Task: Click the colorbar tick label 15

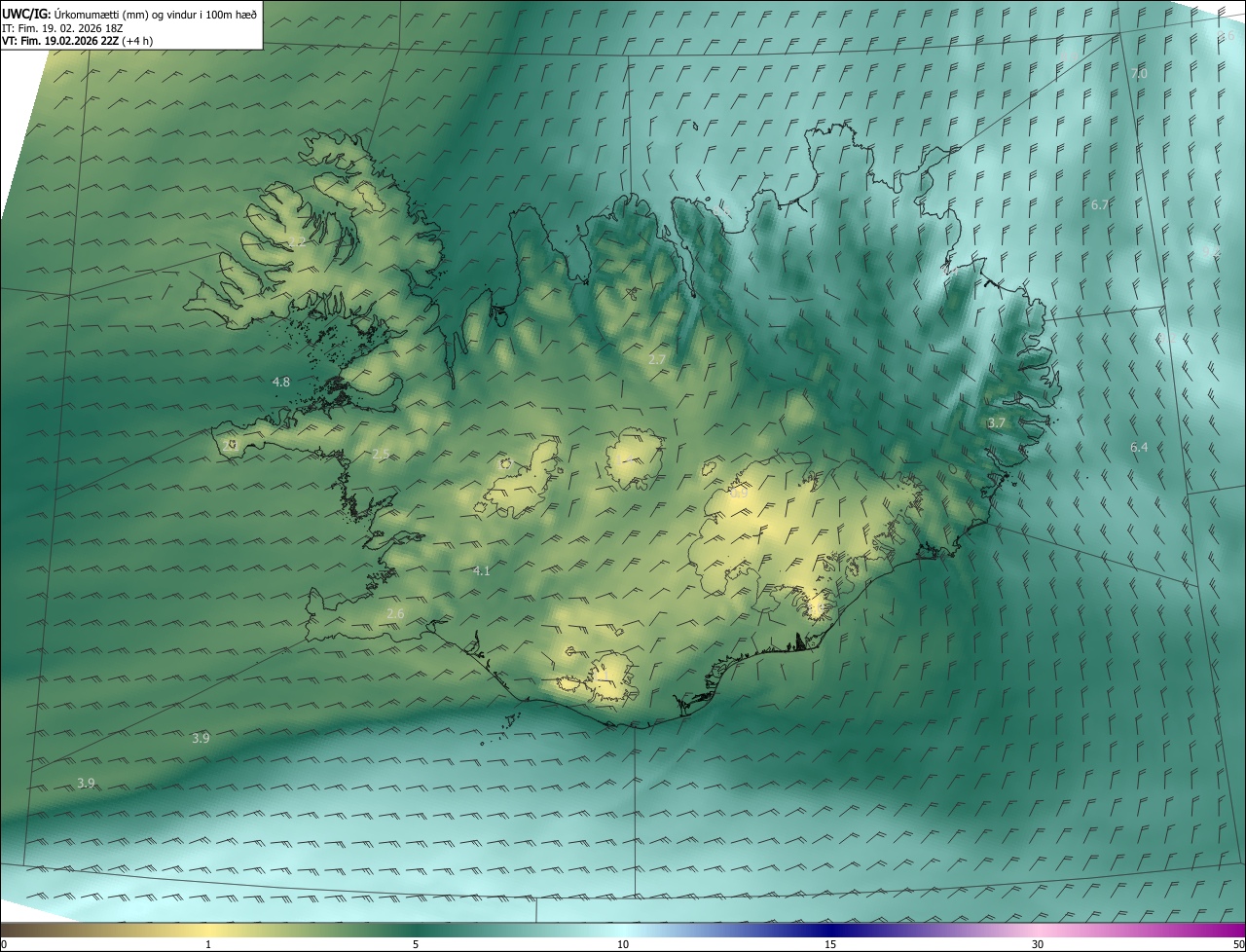Action: (x=830, y=944)
